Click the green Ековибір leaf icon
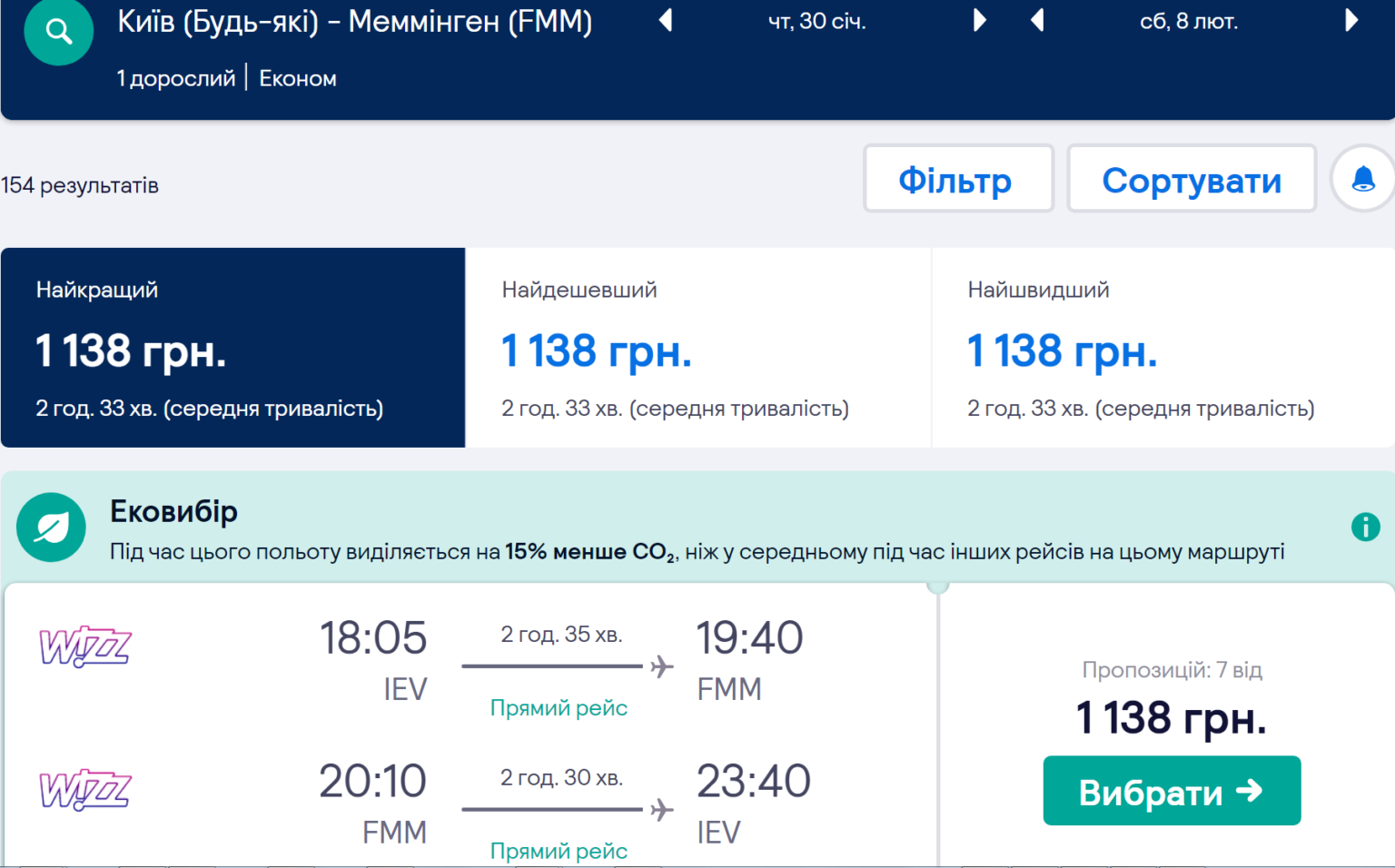 pyautogui.click(x=51, y=528)
